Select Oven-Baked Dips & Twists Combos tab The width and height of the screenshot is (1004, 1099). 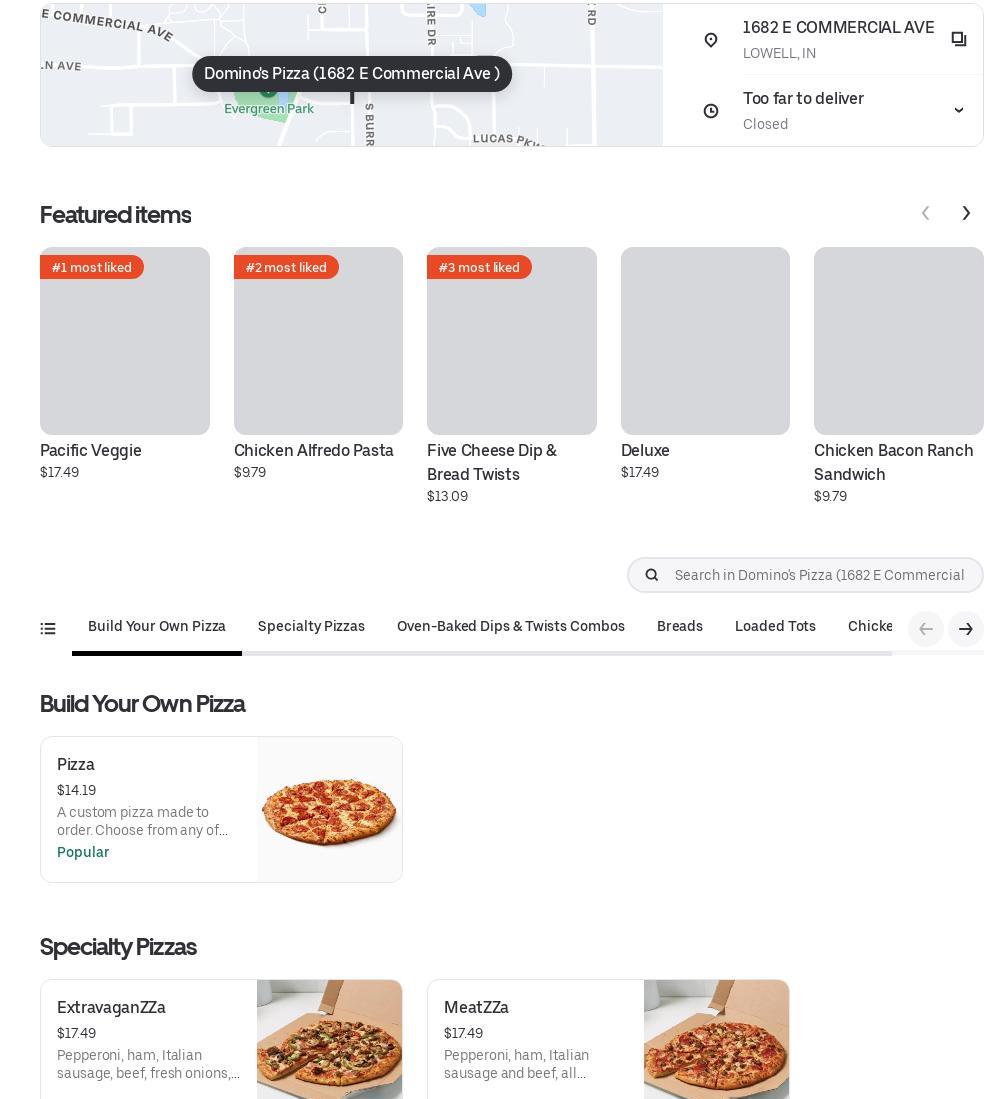click(x=511, y=627)
